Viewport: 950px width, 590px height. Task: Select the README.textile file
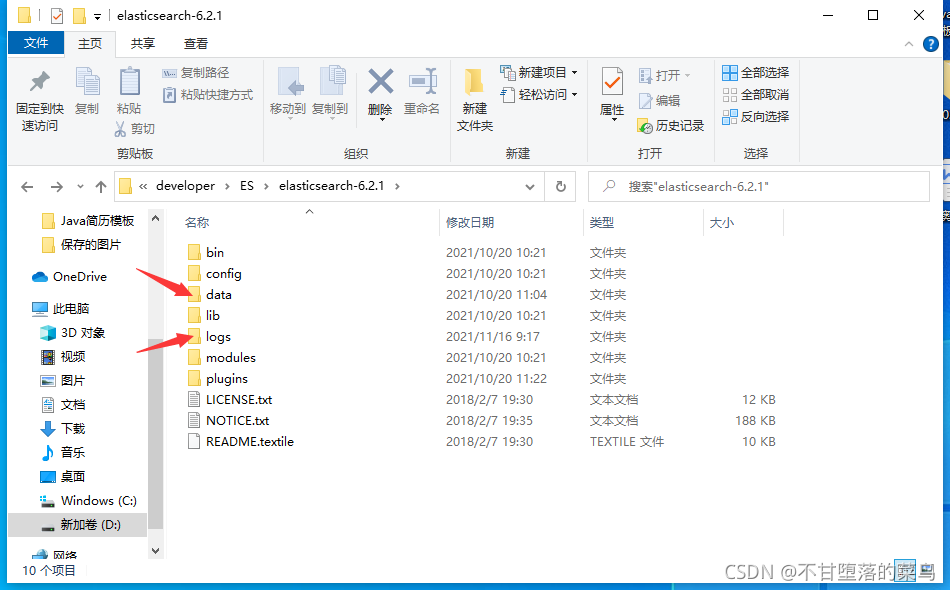(241, 442)
